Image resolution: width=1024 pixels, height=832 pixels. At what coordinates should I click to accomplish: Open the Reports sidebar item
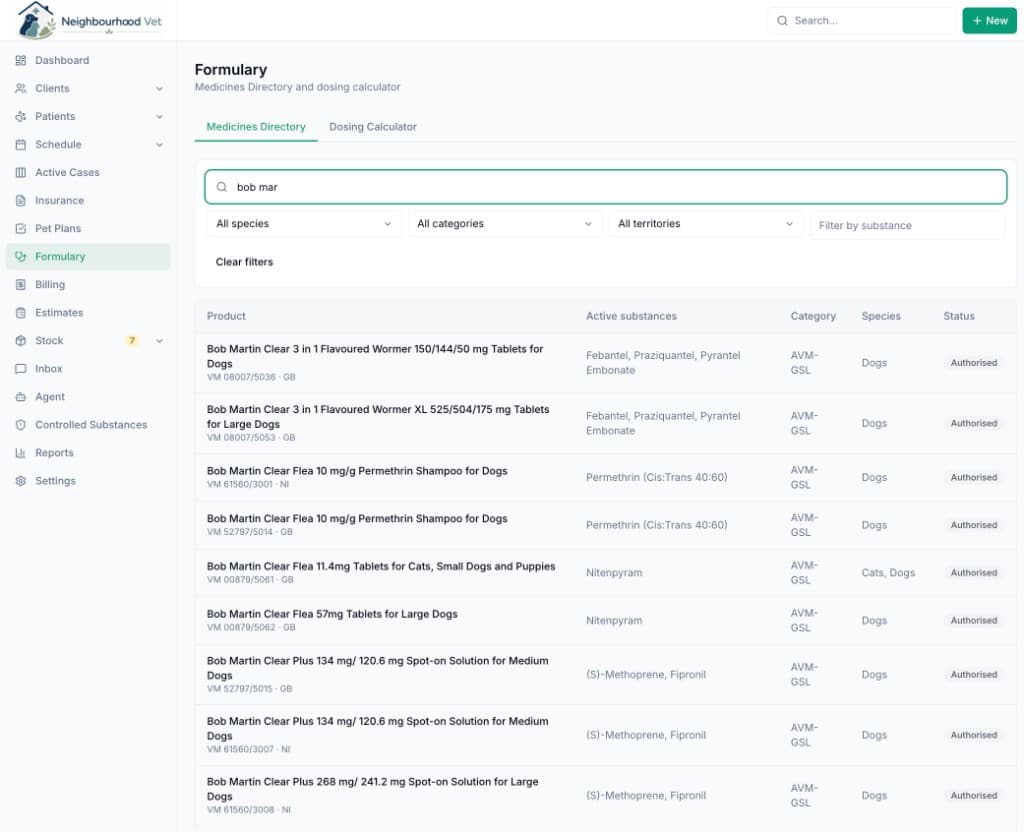click(88, 453)
